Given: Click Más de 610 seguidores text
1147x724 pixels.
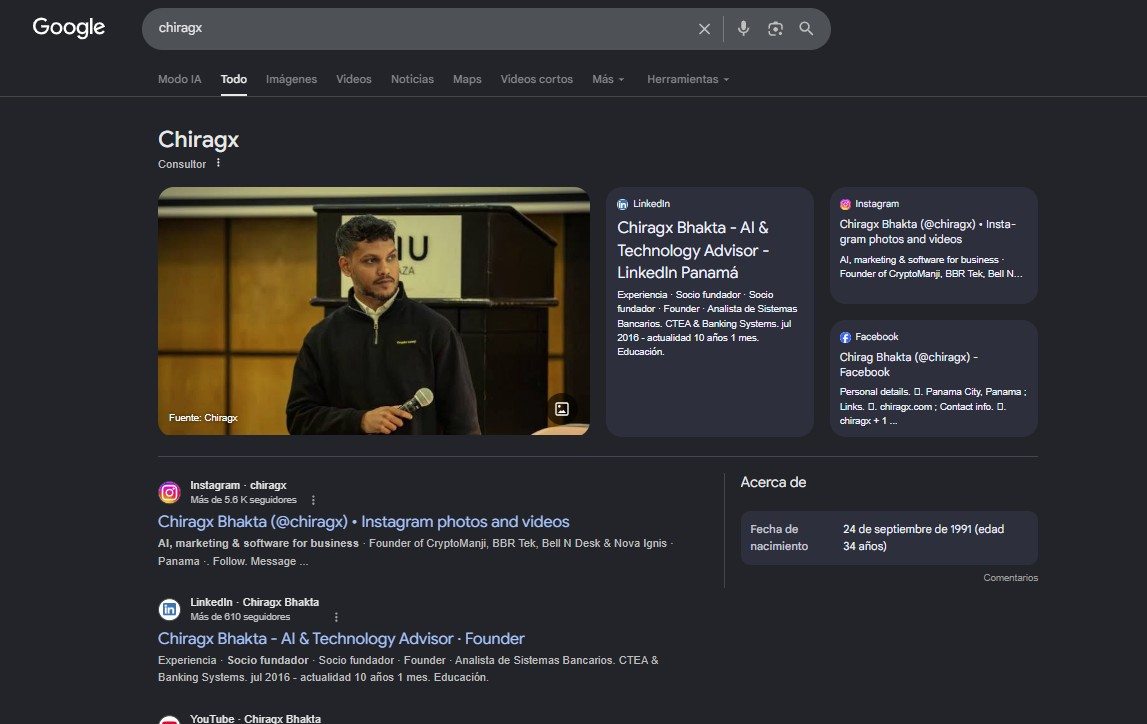Looking at the screenshot, I should (x=240, y=617).
